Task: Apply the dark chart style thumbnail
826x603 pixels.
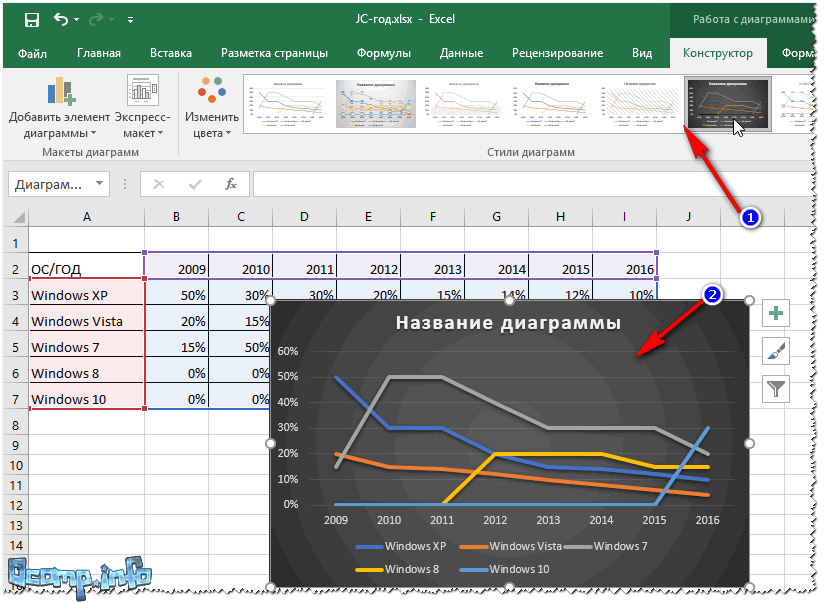Action: click(x=728, y=104)
